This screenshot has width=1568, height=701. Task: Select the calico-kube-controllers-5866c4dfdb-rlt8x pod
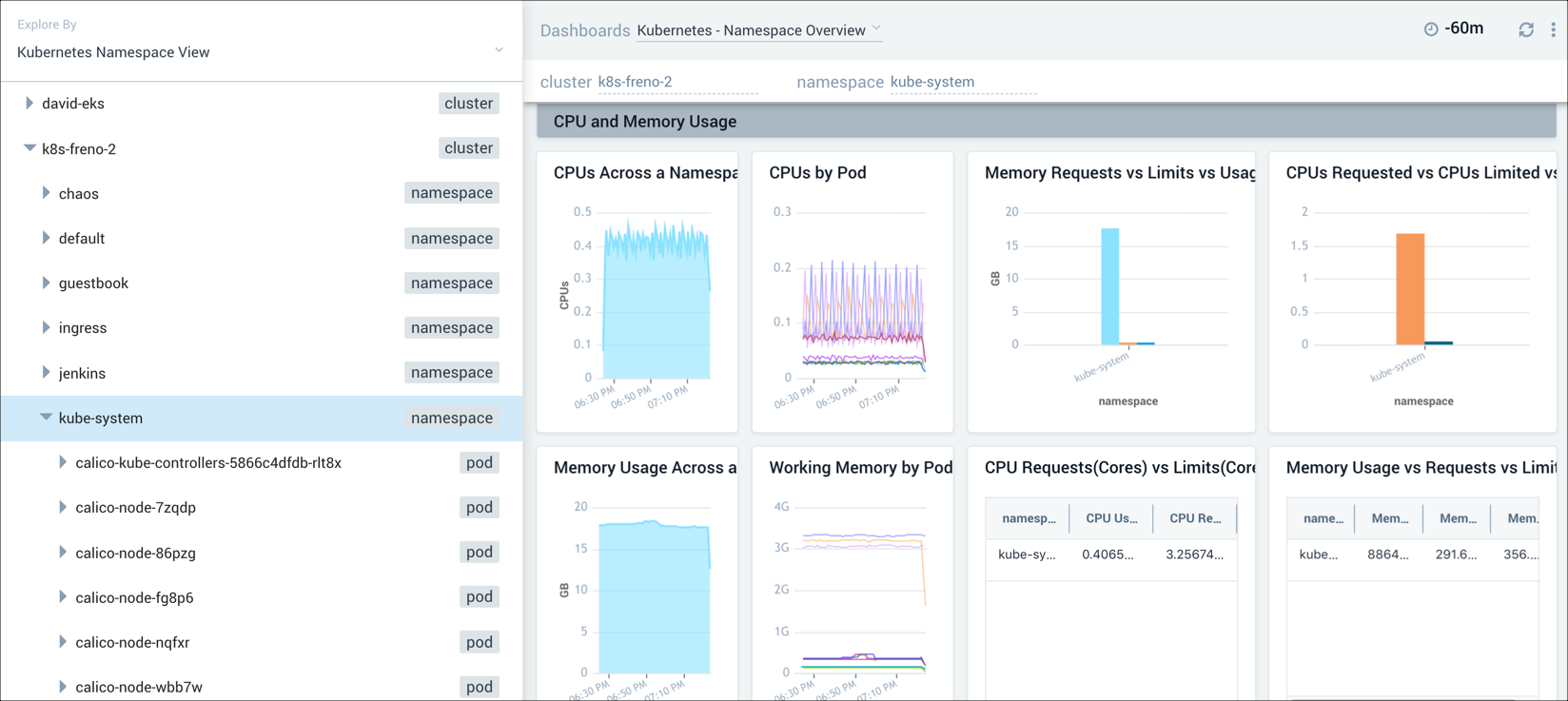(208, 463)
